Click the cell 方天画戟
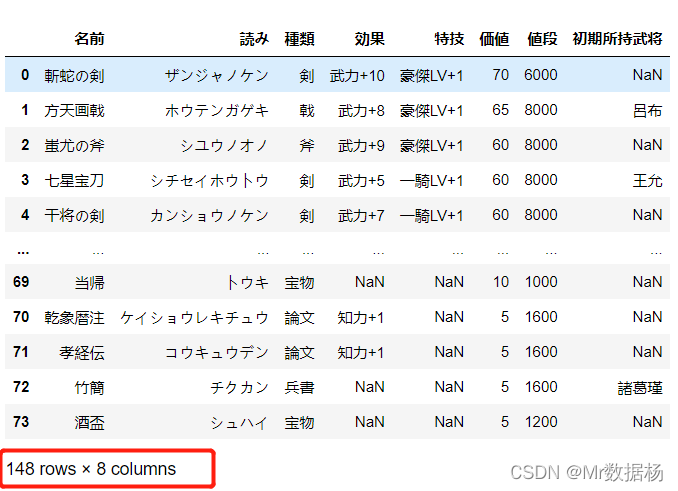The height and width of the screenshot is (491, 678). coord(74,110)
